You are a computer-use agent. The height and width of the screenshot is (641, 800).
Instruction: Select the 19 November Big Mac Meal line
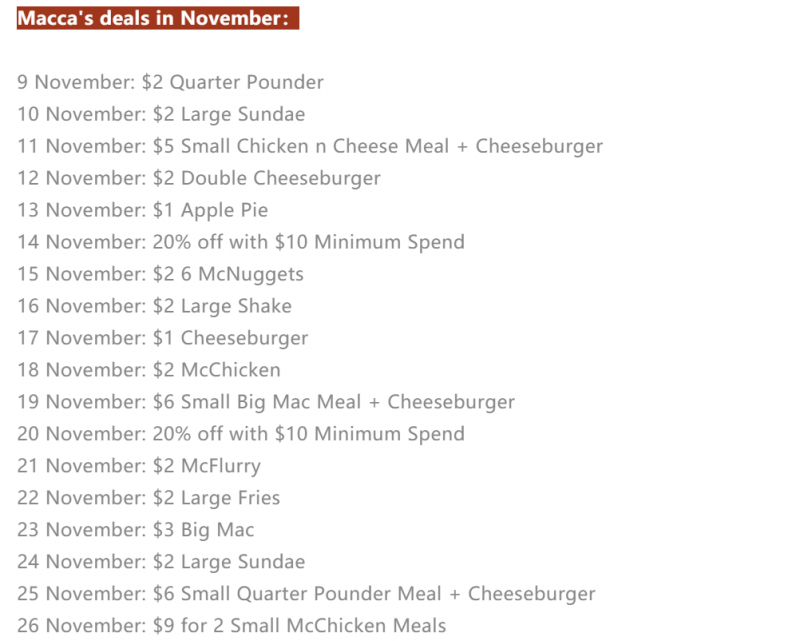[266, 402]
